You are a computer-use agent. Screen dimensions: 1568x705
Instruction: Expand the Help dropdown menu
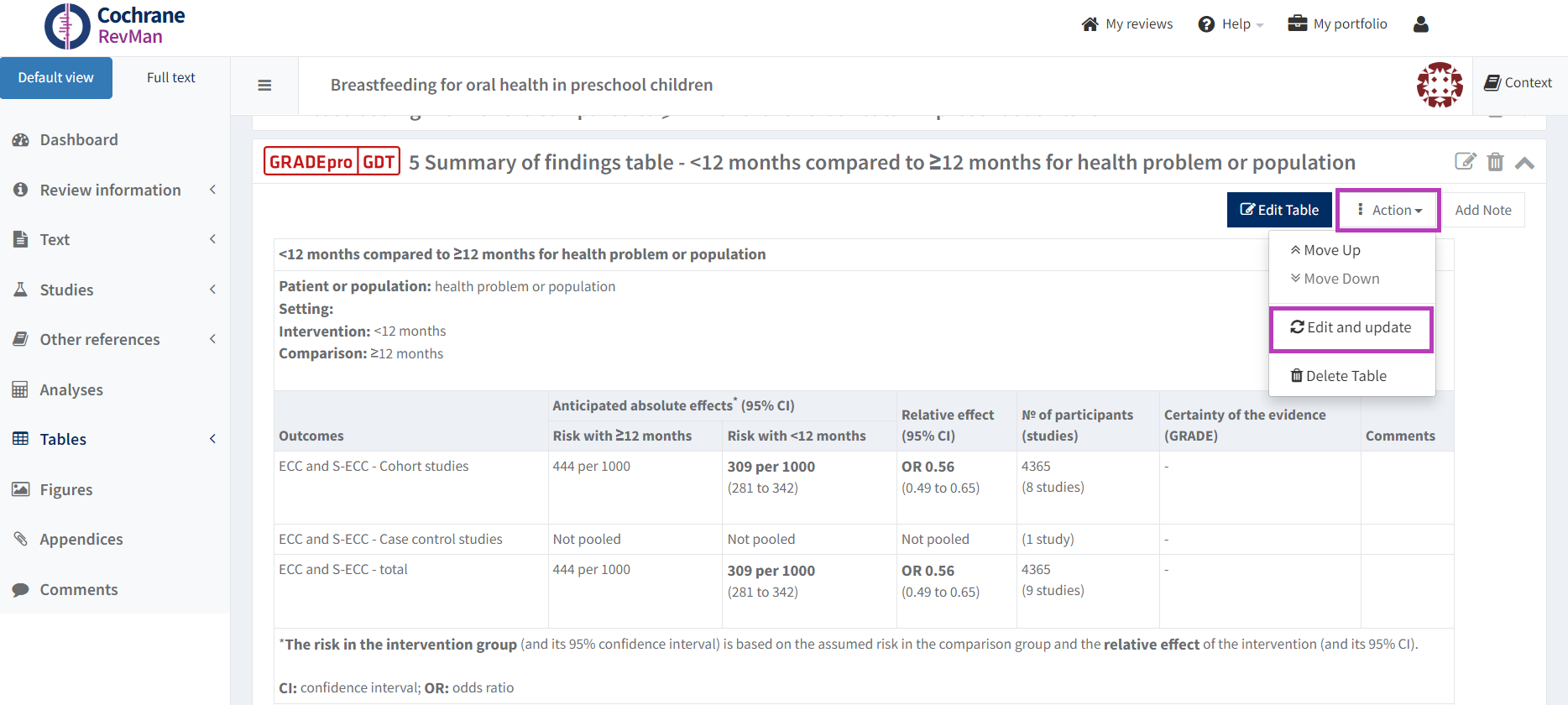click(x=1231, y=24)
